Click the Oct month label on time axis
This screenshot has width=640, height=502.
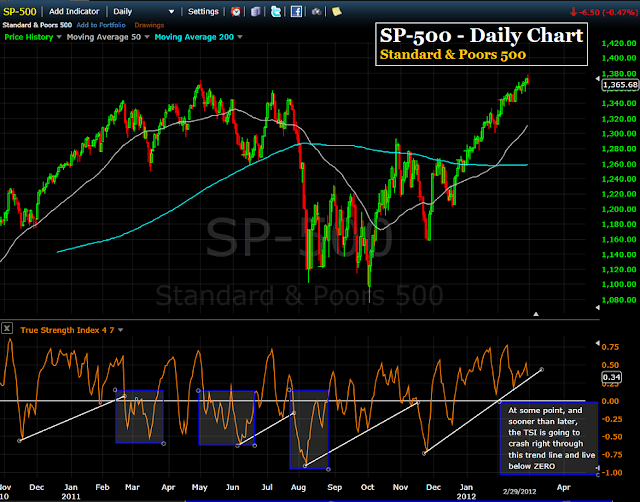pos(367,487)
